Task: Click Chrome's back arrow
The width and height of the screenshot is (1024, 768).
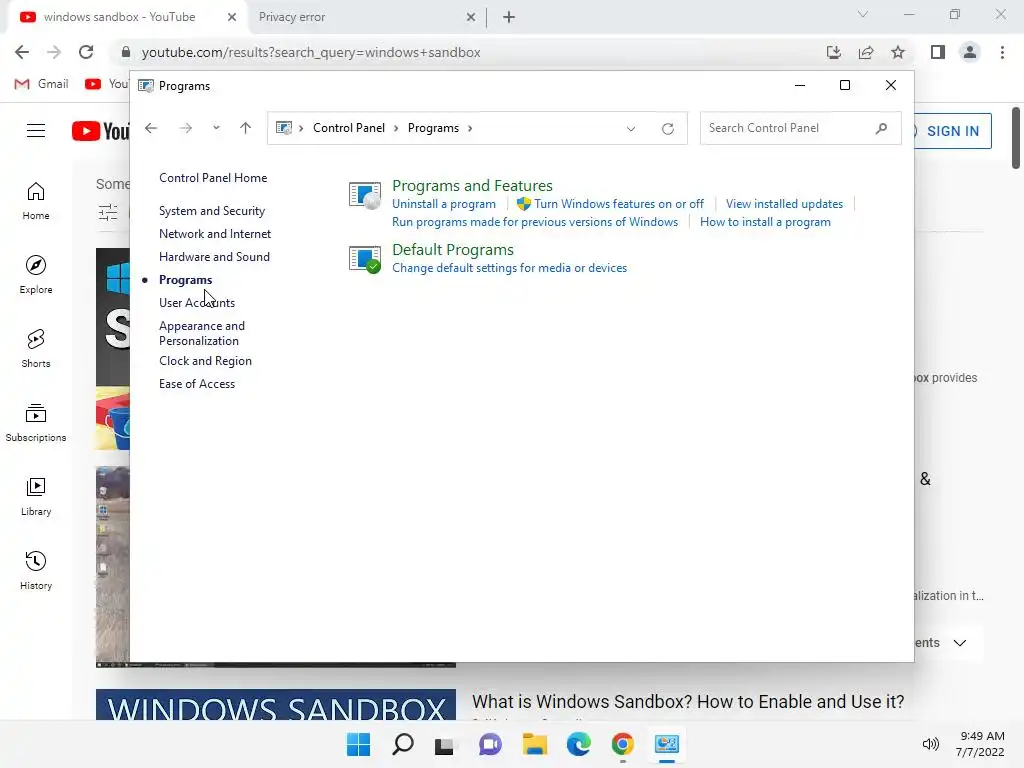Action: point(22,52)
